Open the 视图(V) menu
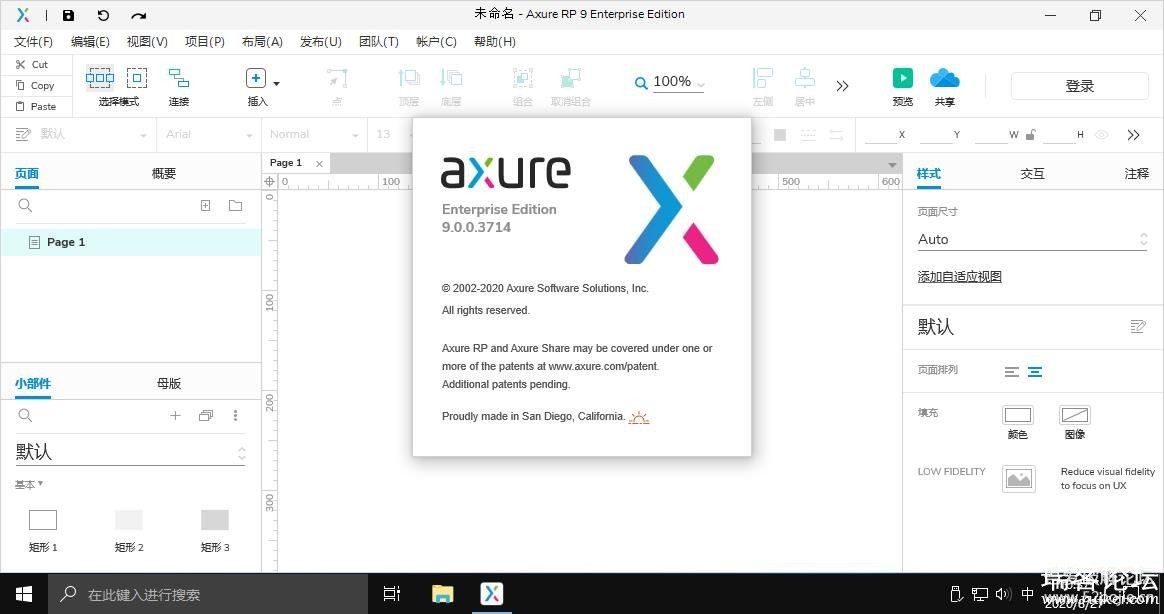 click(147, 42)
